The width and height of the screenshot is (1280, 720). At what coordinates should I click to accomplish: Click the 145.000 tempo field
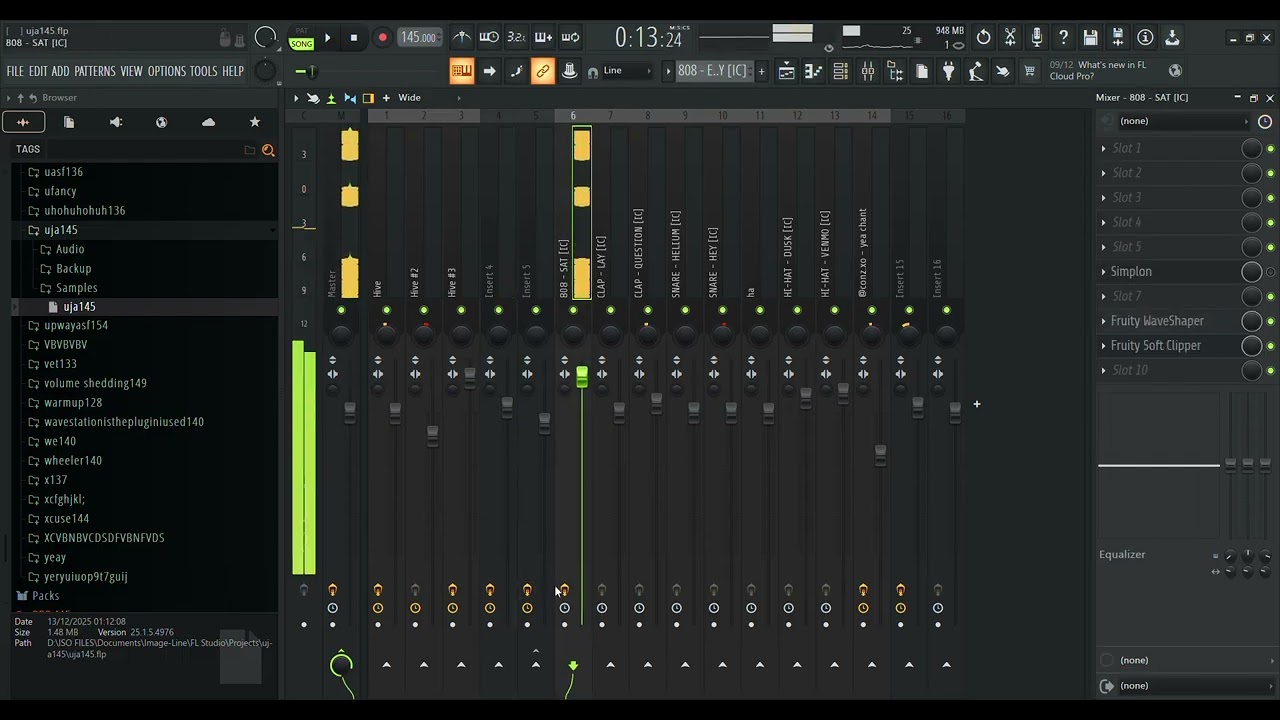tap(418, 38)
